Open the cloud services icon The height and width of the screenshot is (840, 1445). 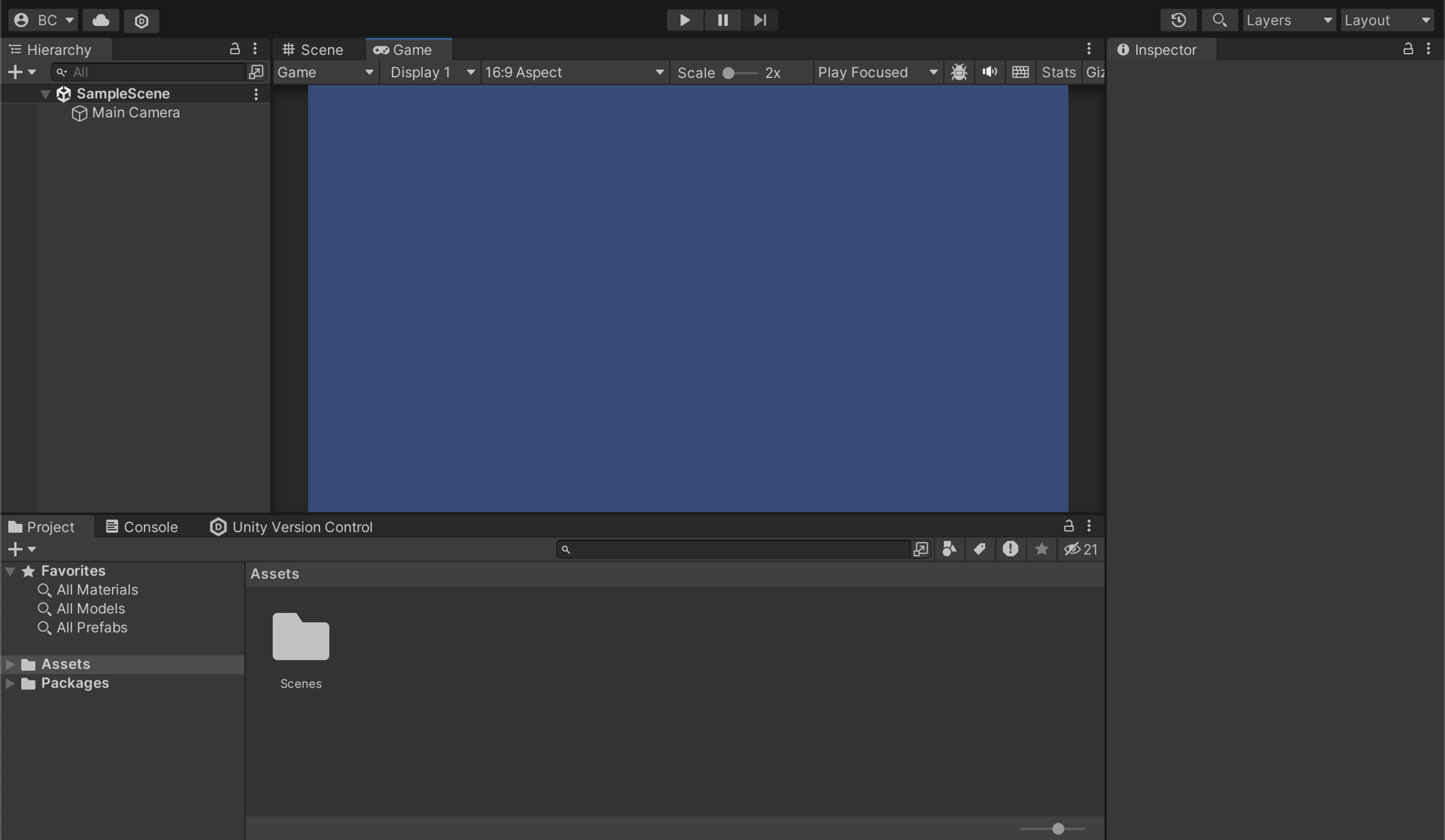(101, 20)
